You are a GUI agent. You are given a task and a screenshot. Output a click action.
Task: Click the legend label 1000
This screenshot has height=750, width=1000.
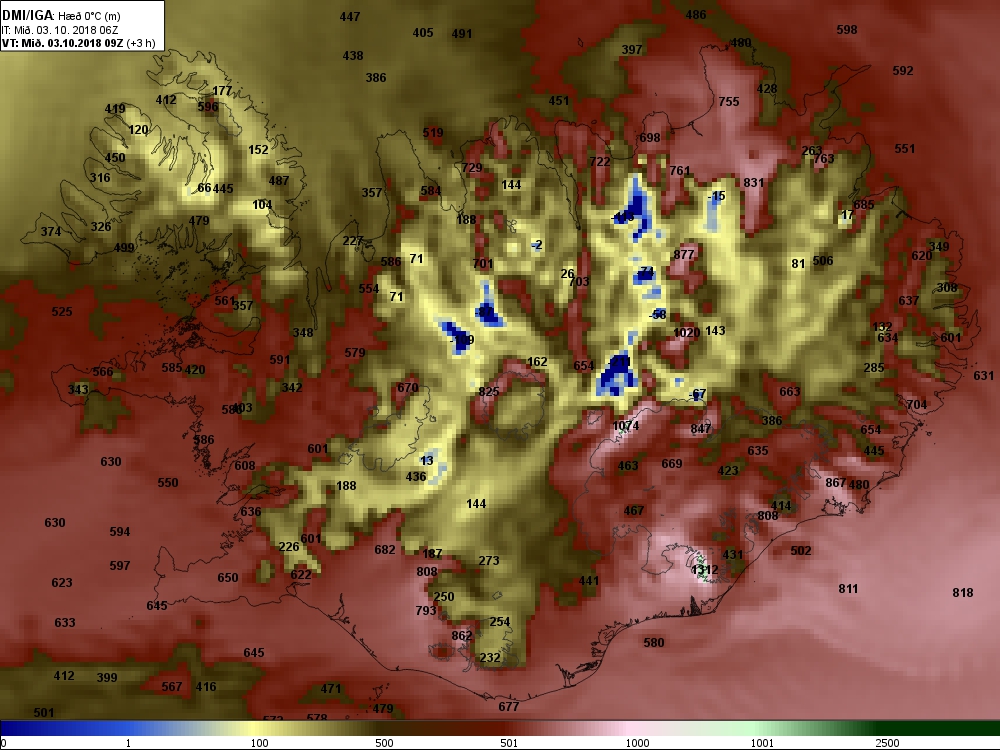coord(637,742)
